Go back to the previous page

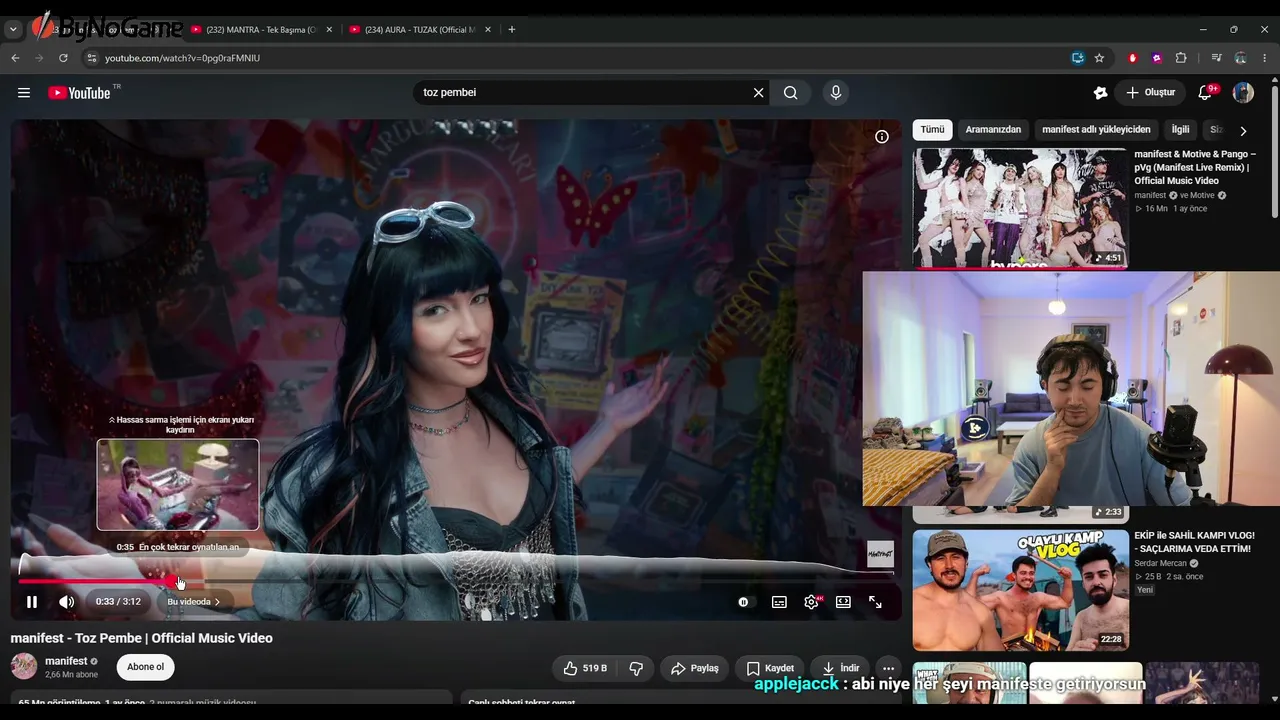[15, 58]
